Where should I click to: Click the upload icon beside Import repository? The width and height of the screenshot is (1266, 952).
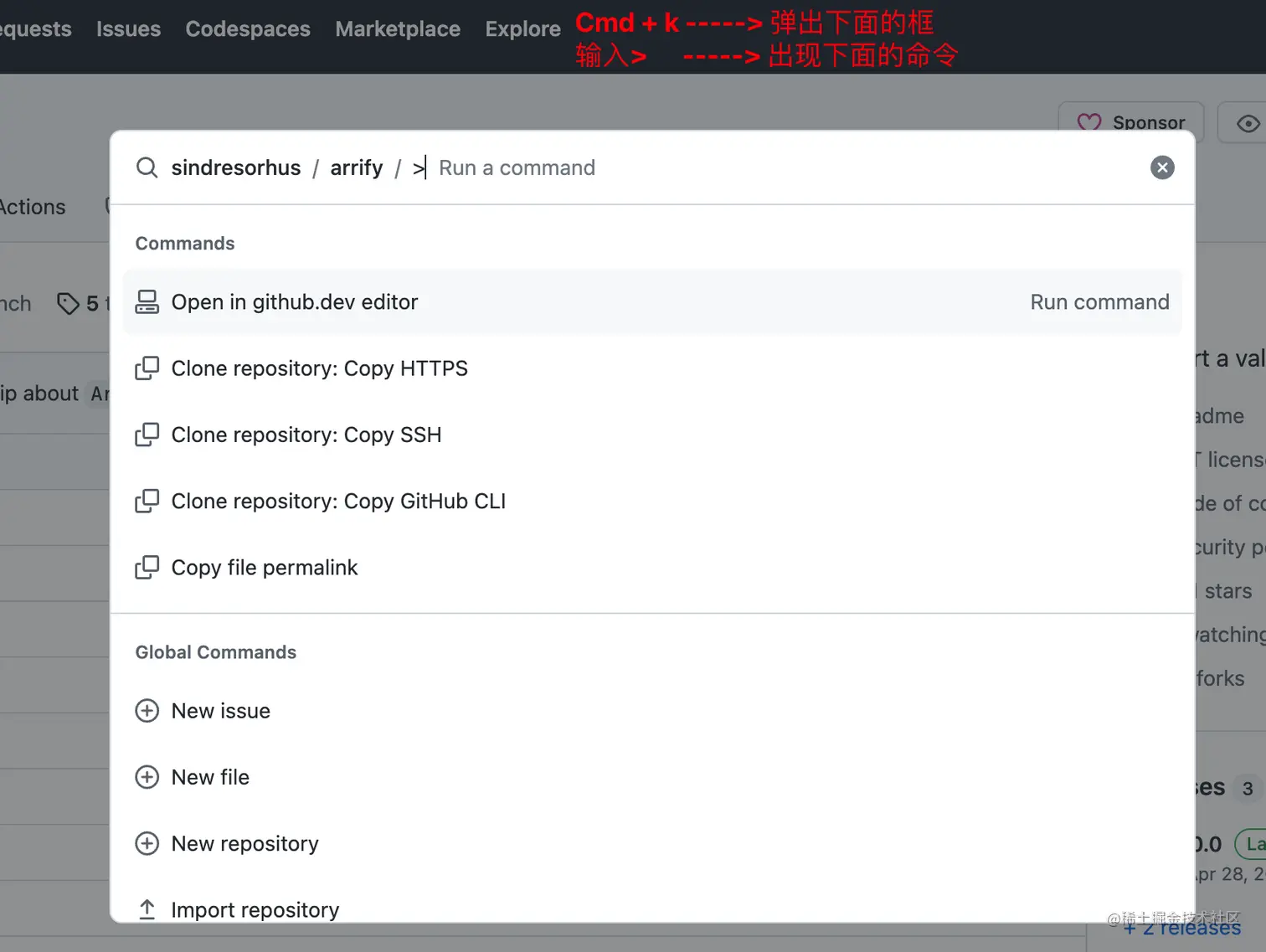tap(147, 909)
